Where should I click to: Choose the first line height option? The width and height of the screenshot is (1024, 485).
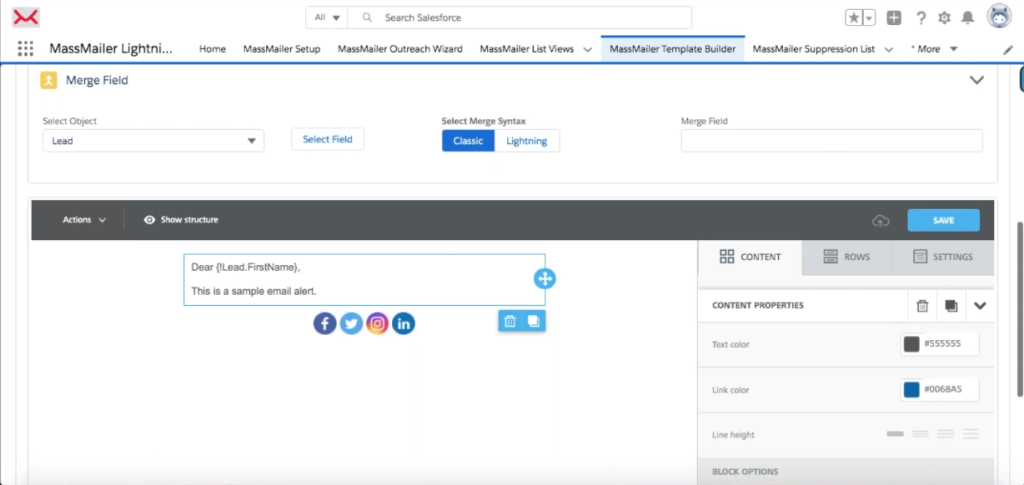click(x=895, y=434)
